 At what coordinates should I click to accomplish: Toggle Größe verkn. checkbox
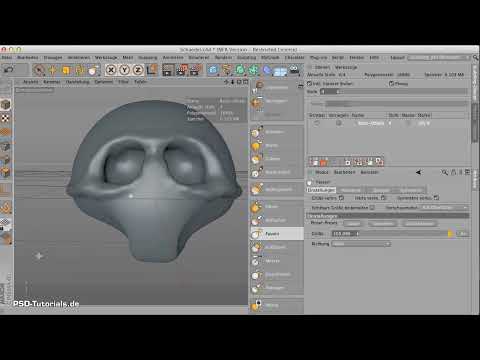tap(341, 198)
